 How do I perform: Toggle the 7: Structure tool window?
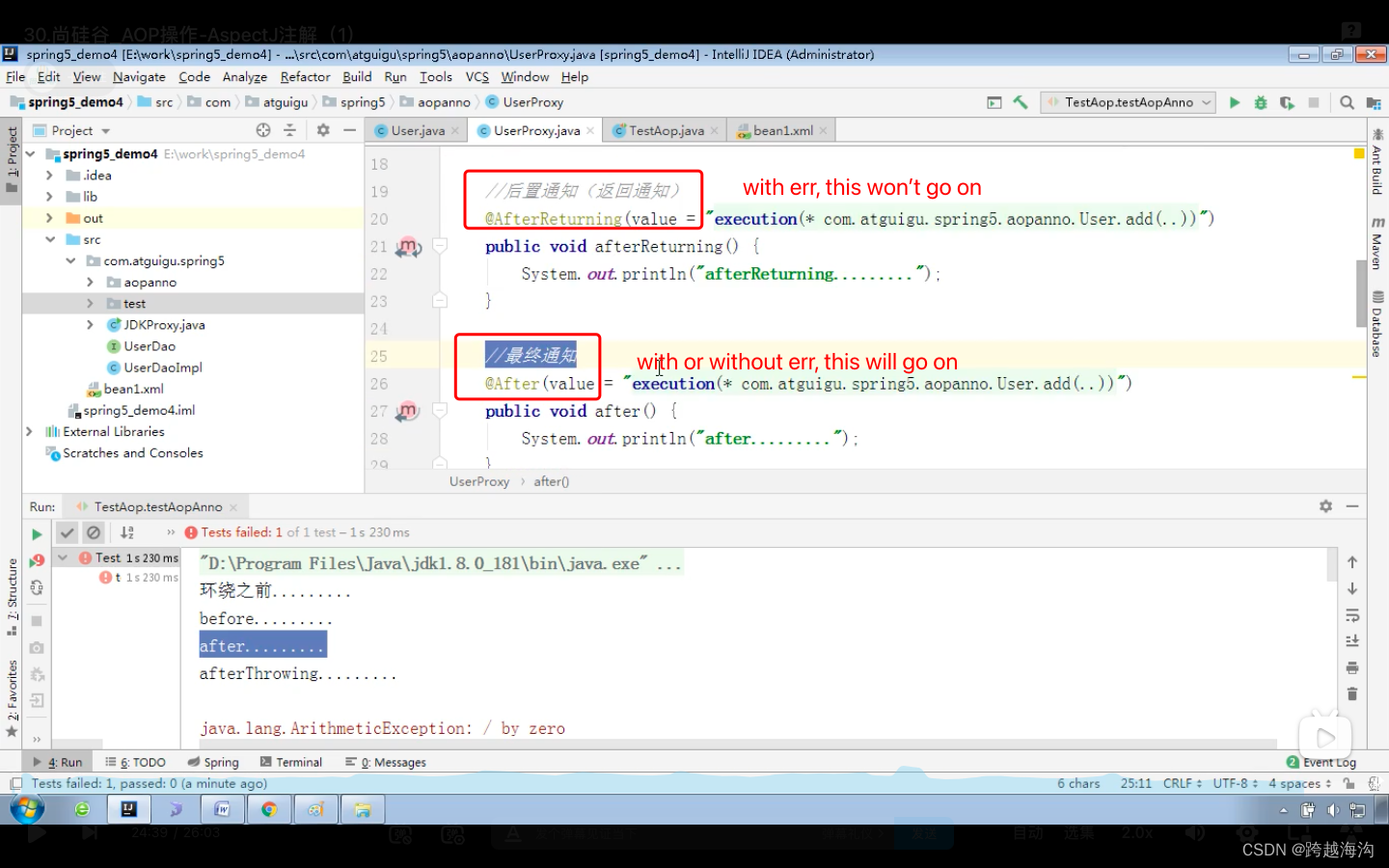click(12, 597)
